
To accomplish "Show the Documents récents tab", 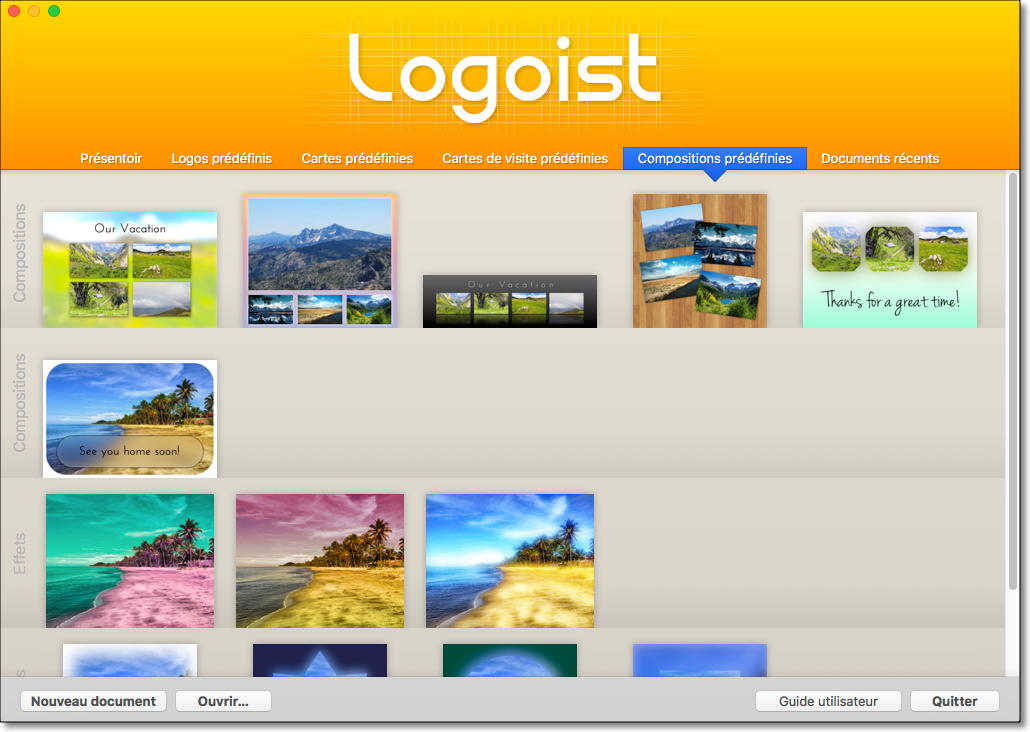I will click(x=880, y=158).
